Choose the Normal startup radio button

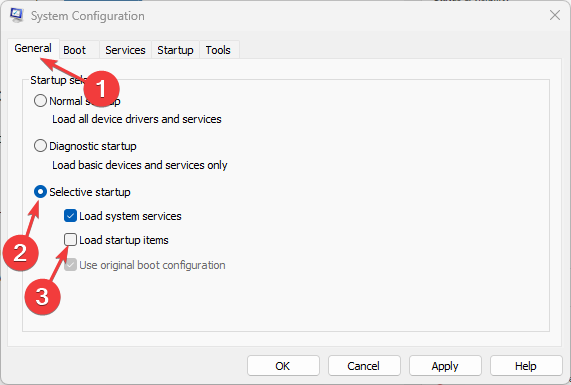click(x=40, y=101)
